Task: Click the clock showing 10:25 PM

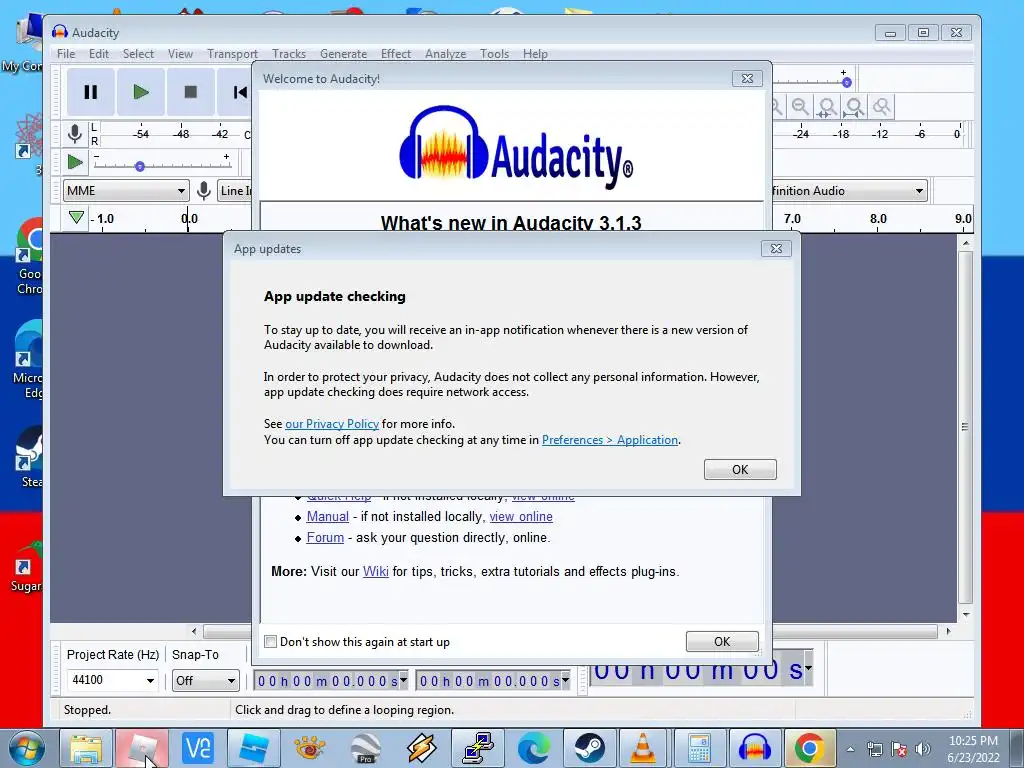Action: [973, 741]
